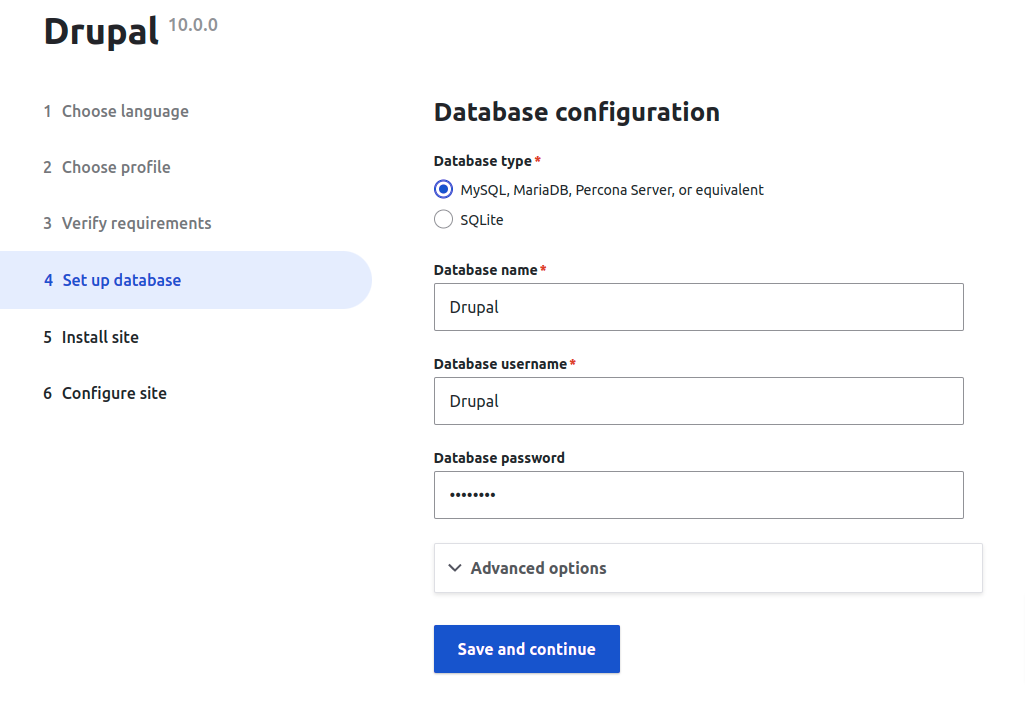The width and height of the screenshot is (1025, 702).
Task: Select MySQL, MariaDB, Percona Server database type
Action: 443,190
